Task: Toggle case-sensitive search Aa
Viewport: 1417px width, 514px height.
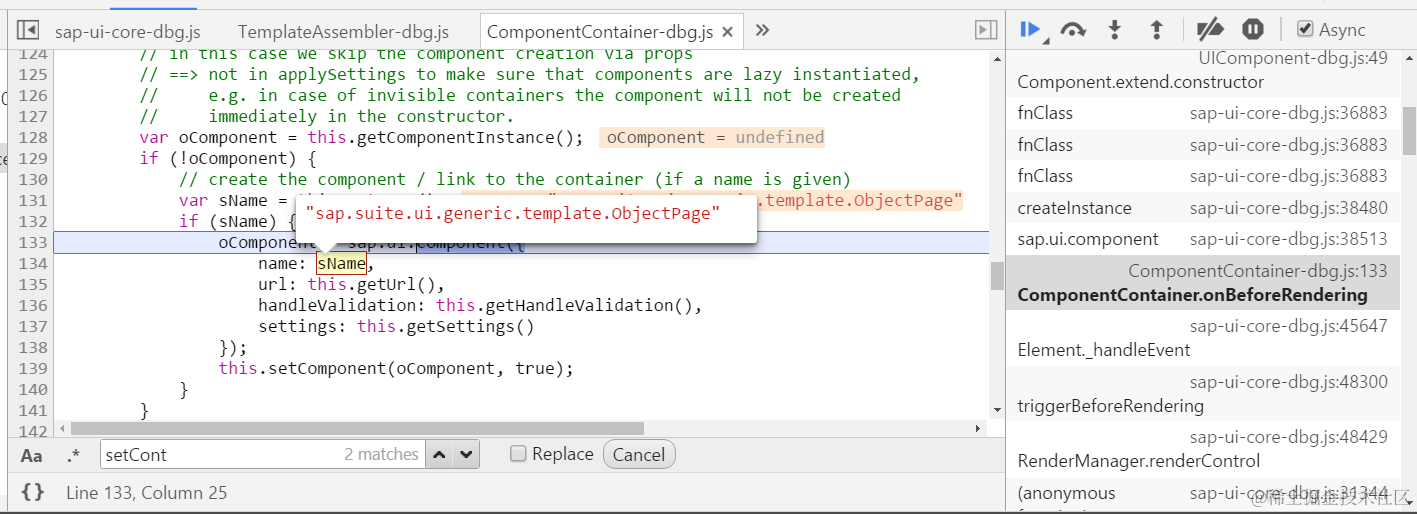Action: coord(32,455)
